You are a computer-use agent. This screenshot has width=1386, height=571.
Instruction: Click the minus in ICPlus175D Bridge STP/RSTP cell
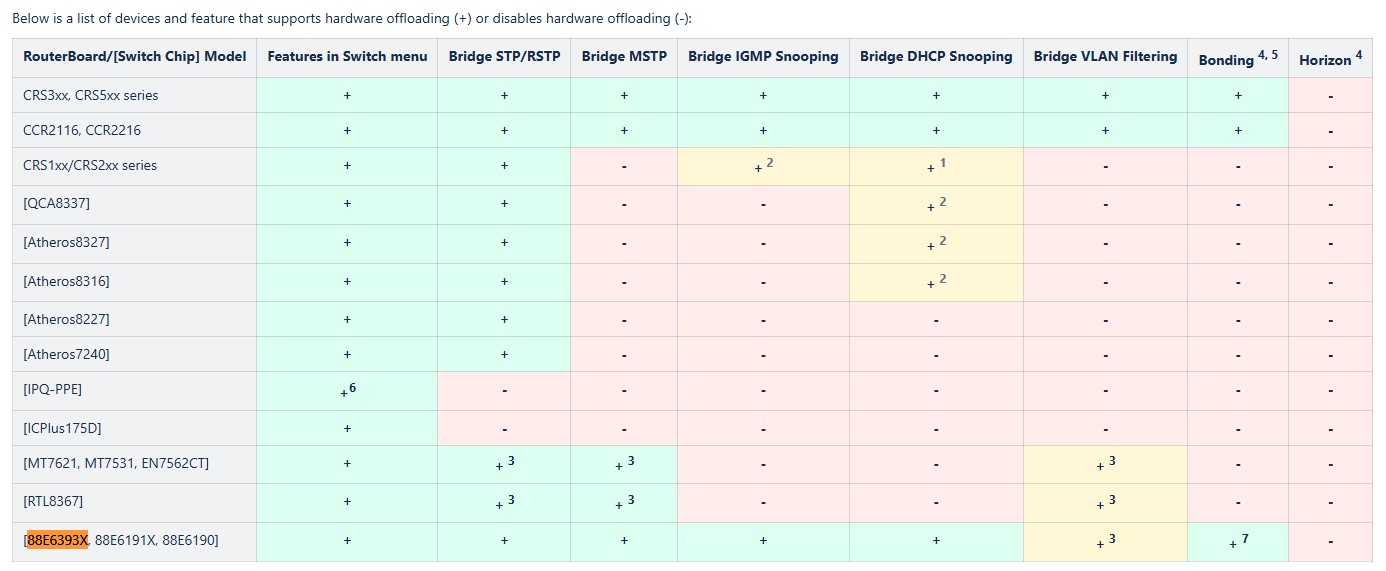[x=504, y=429]
